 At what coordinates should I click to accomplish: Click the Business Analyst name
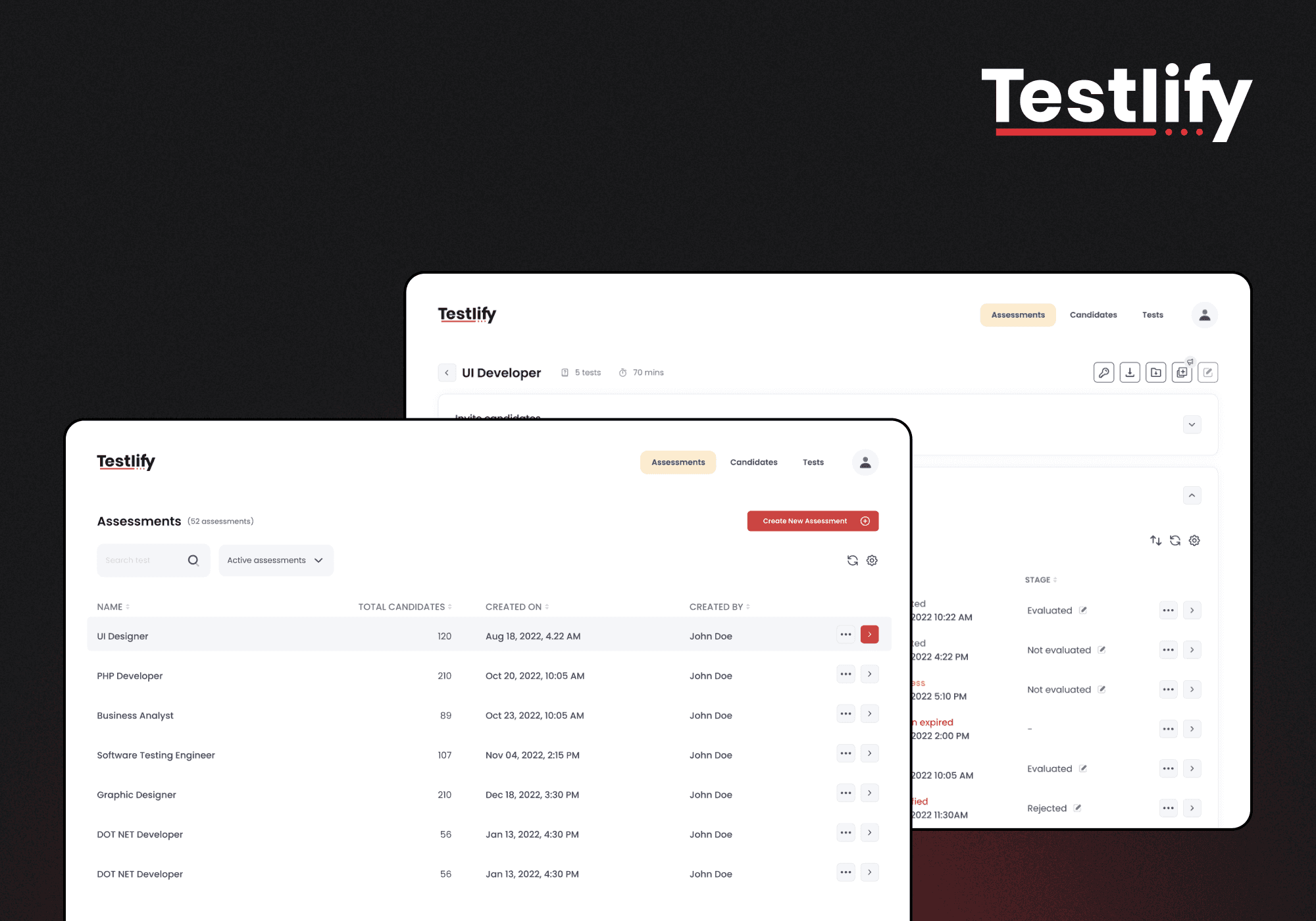[136, 716]
